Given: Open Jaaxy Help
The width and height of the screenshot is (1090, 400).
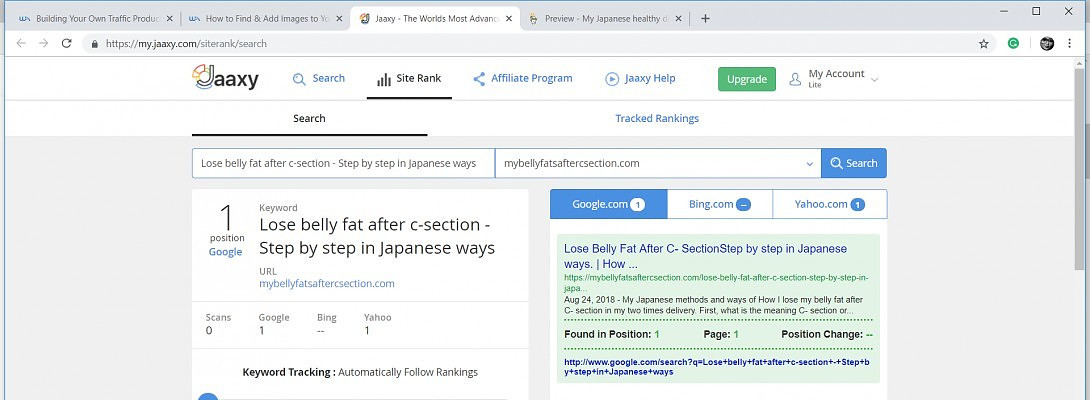Looking at the screenshot, I should tap(640, 79).
